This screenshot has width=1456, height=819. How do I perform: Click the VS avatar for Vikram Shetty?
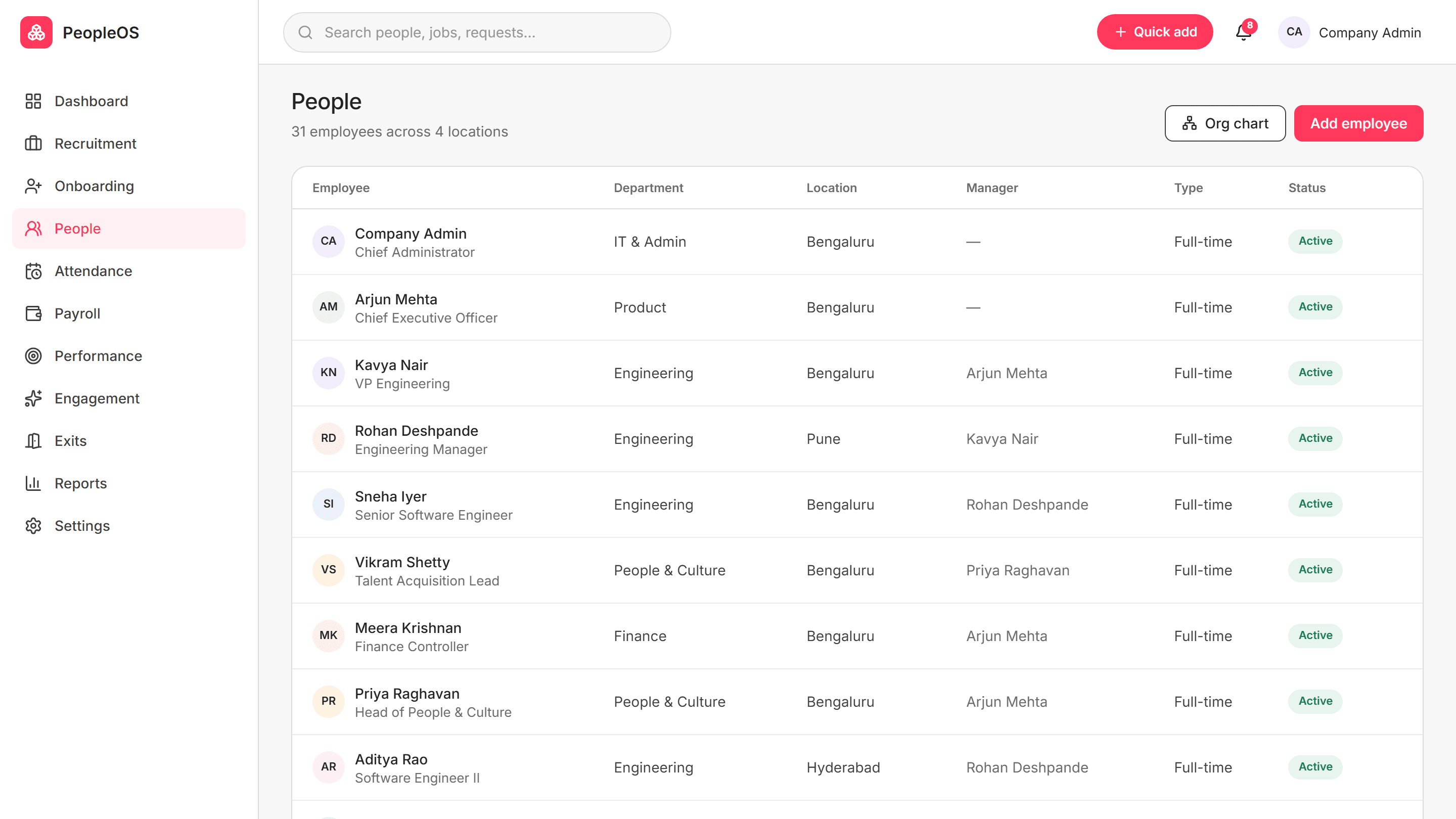pyautogui.click(x=329, y=570)
